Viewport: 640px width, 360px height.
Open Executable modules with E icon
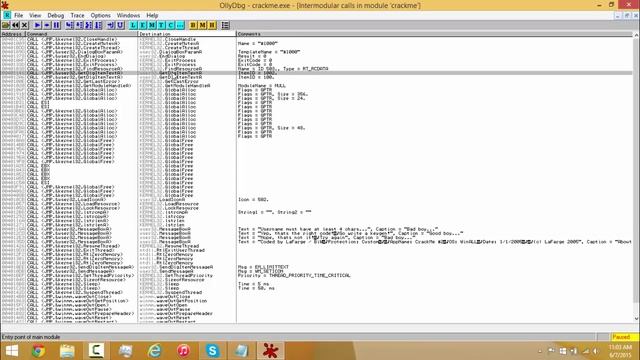142,25
